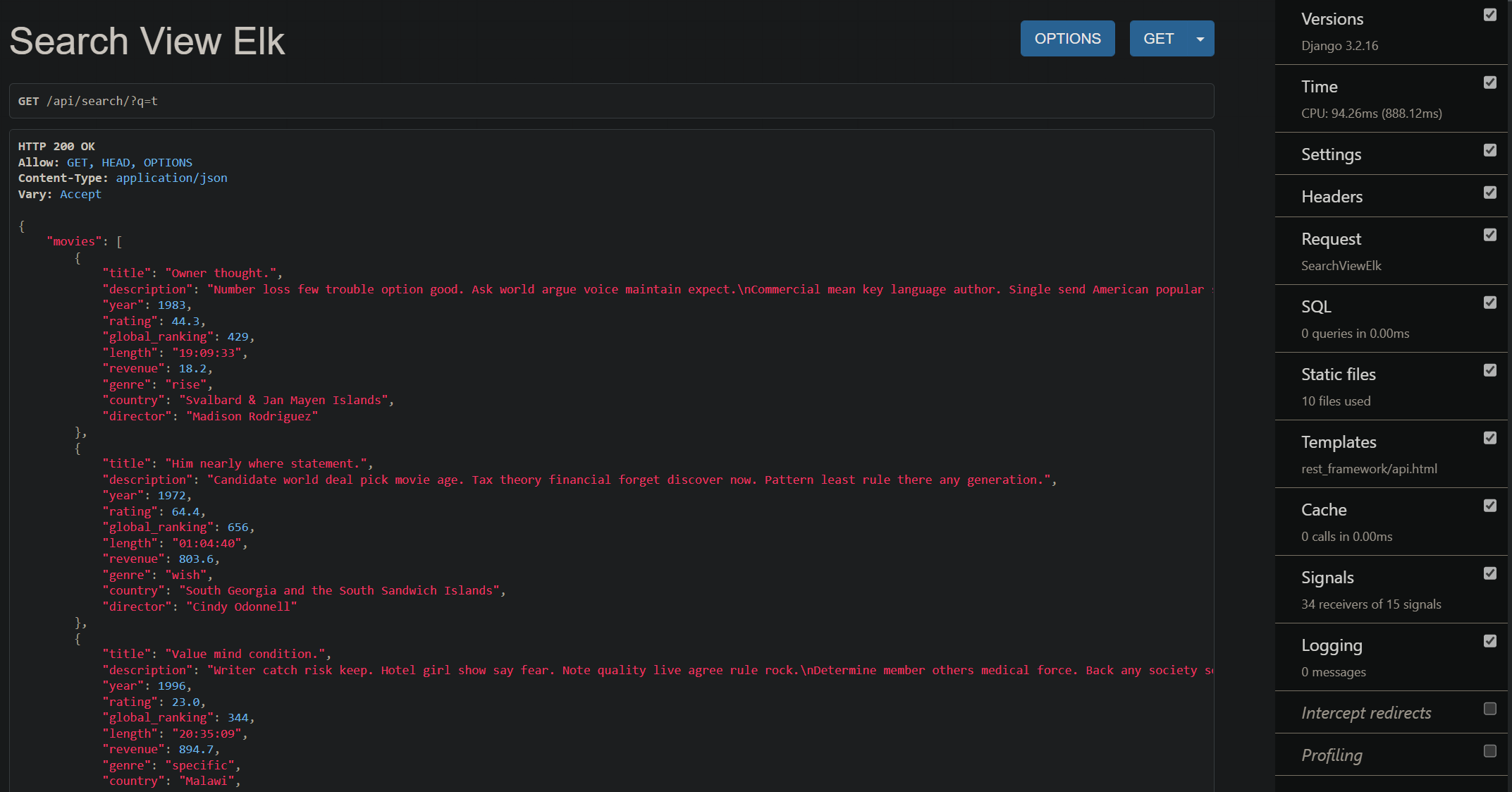Click the GET request button
This screenshot has width=1512, height=792.
pyautogui.click(x=1158, y=39)
